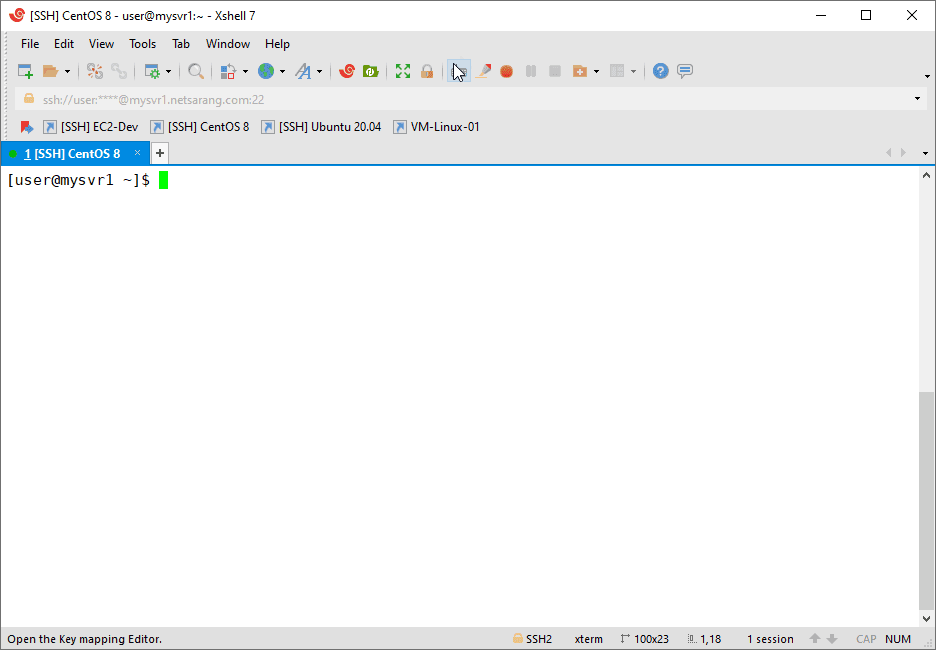This screenshot has height=650, width=936.
Task: Click the tab scroll right arrow
Action: pos(903,153)
